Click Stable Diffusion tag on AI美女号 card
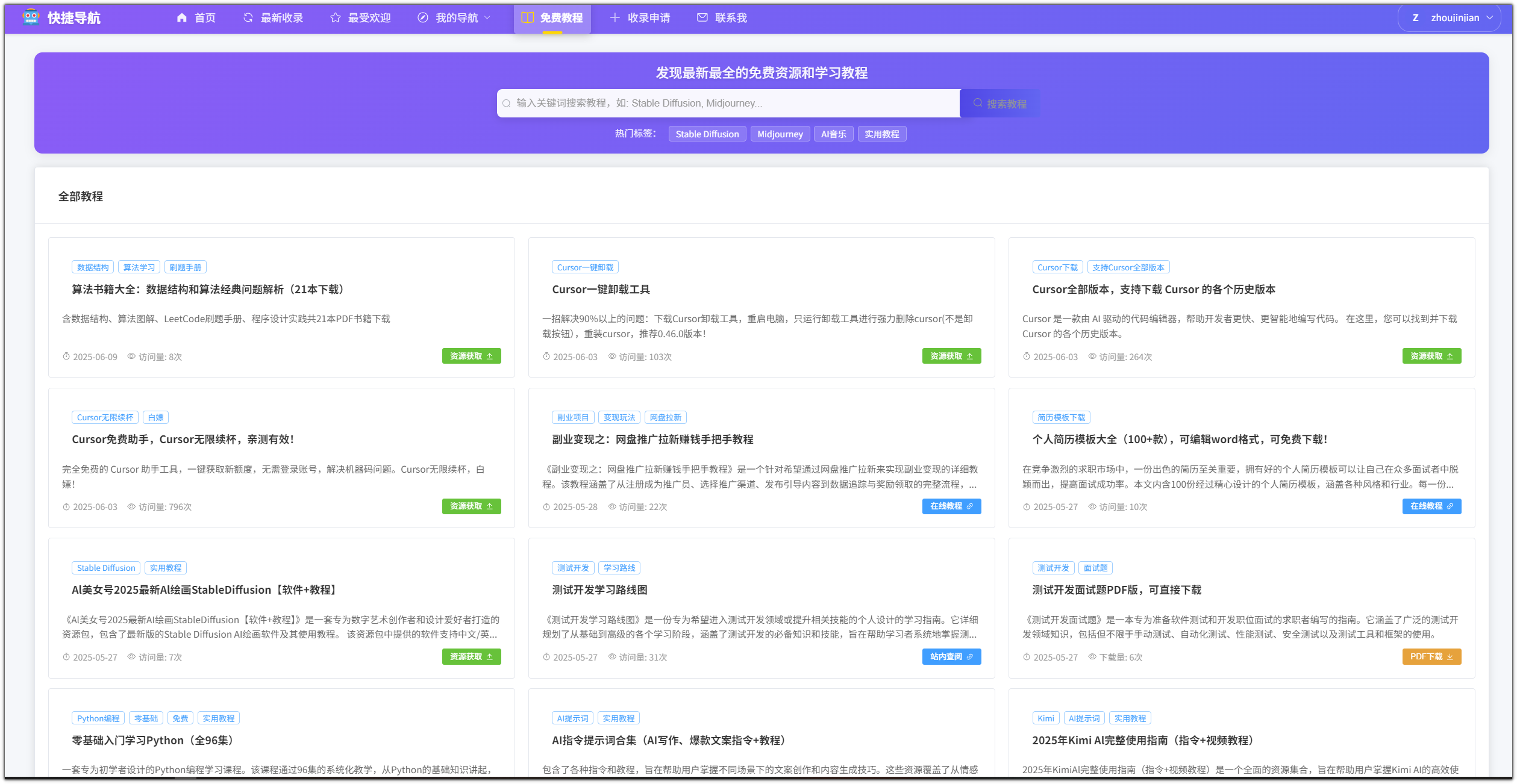The width and height of the screenshot is (1517, 784). click(106, 568)
